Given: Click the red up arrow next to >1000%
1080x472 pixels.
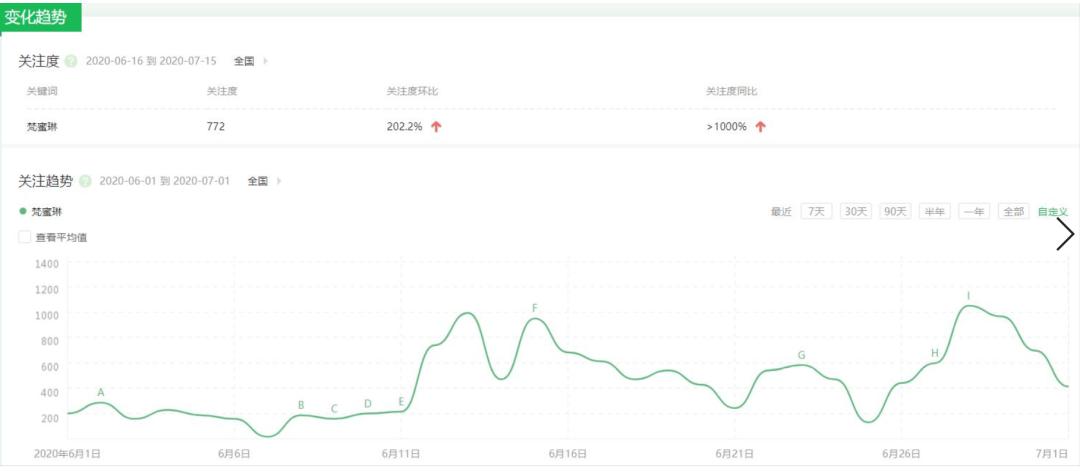Looking at the screenshot, I should click(x=760, y=127).
